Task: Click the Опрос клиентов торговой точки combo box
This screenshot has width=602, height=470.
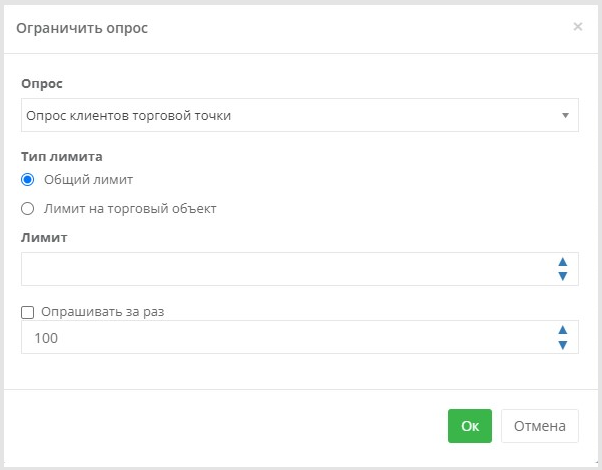Action: 299,115
